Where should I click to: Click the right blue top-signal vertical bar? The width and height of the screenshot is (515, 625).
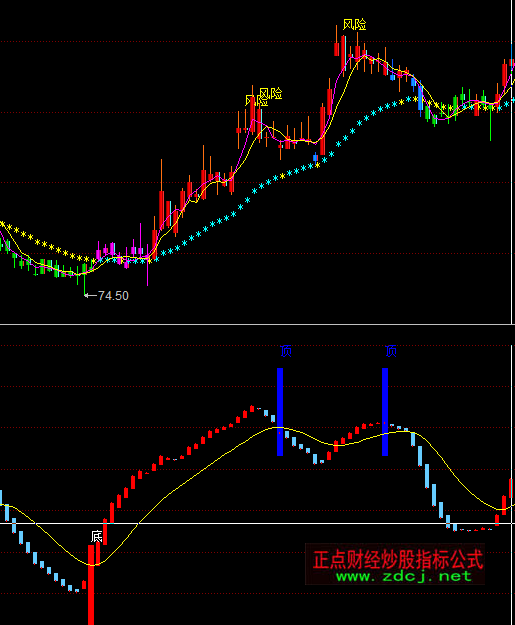[x=385, y=412]
